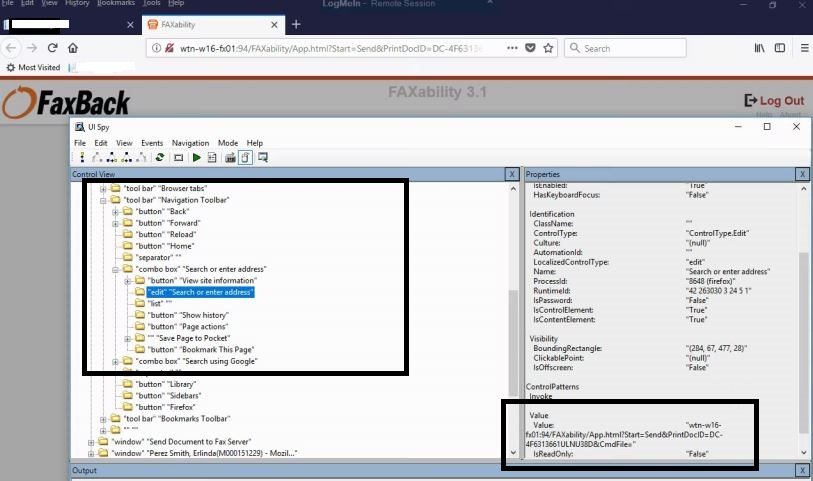Open the Firefox hamburger menu
This screenshot has width=813, height=481.
coord(805,48)
